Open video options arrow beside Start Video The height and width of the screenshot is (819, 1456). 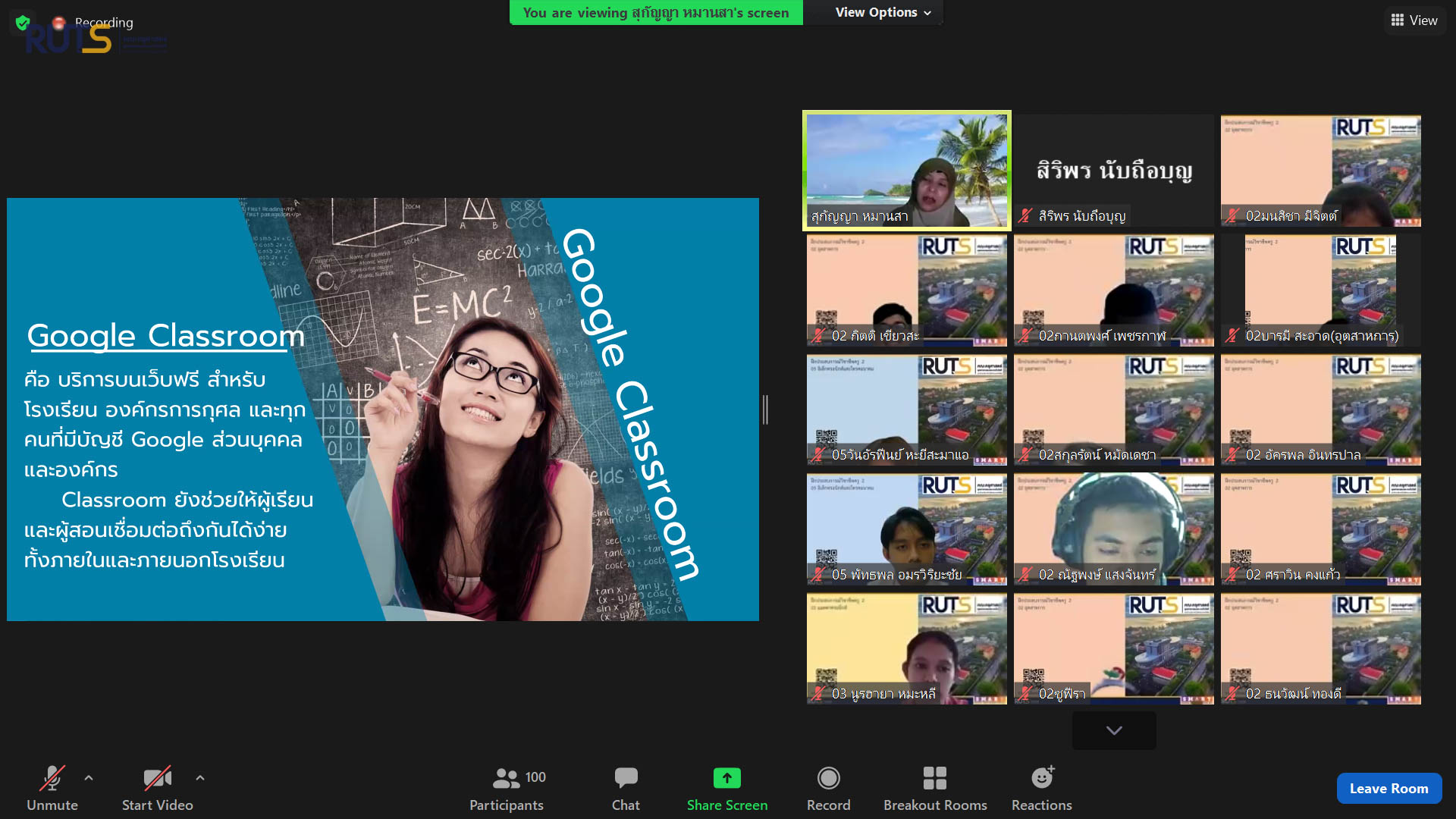(200, 778)
